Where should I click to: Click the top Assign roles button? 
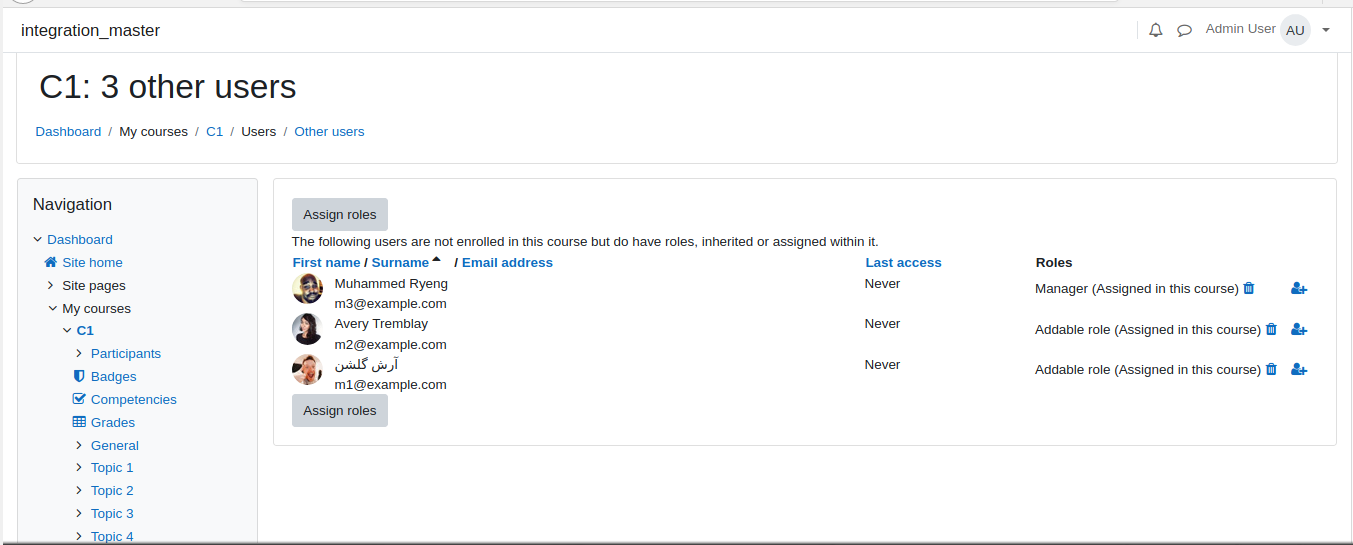[340, 214]
